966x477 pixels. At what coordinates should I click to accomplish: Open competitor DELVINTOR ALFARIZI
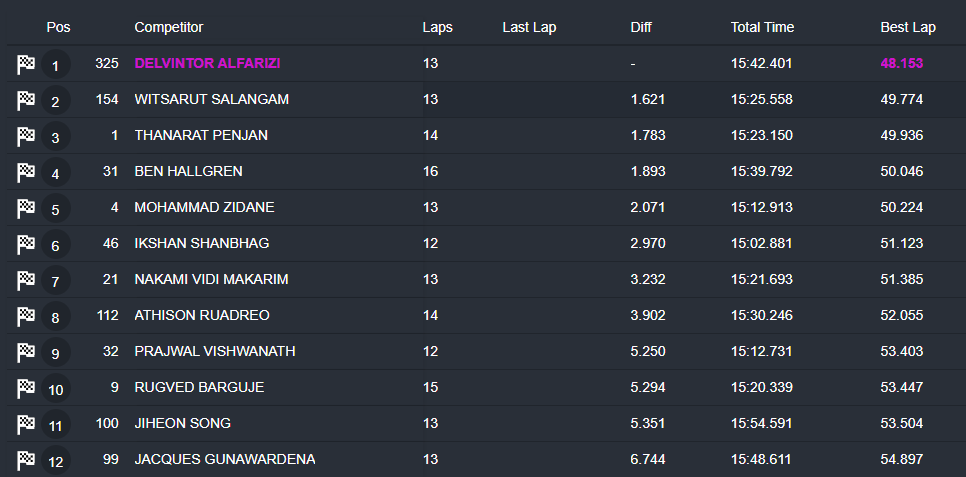click(207, 63)
